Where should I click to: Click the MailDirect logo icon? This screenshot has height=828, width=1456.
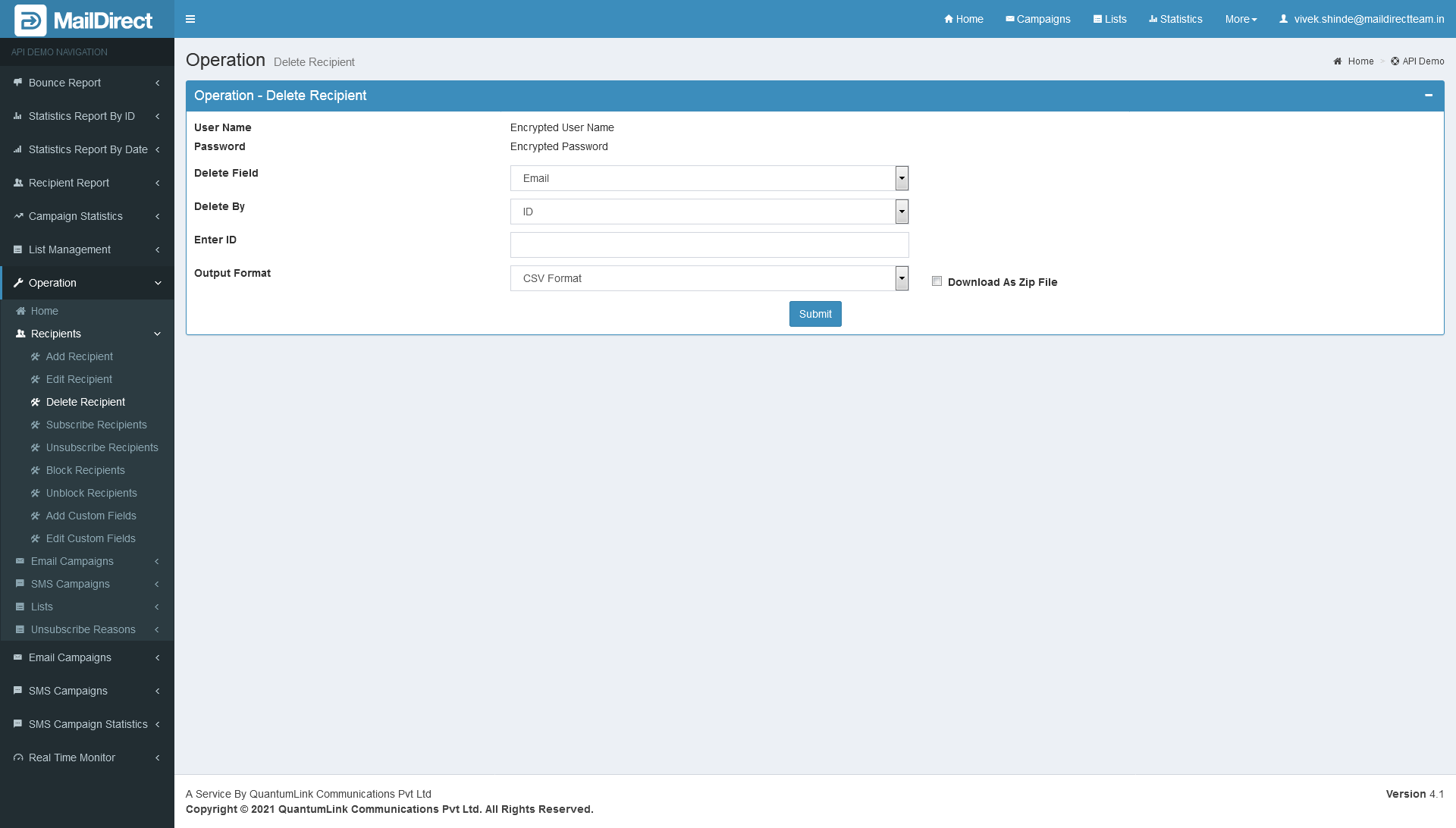[30, 20]
